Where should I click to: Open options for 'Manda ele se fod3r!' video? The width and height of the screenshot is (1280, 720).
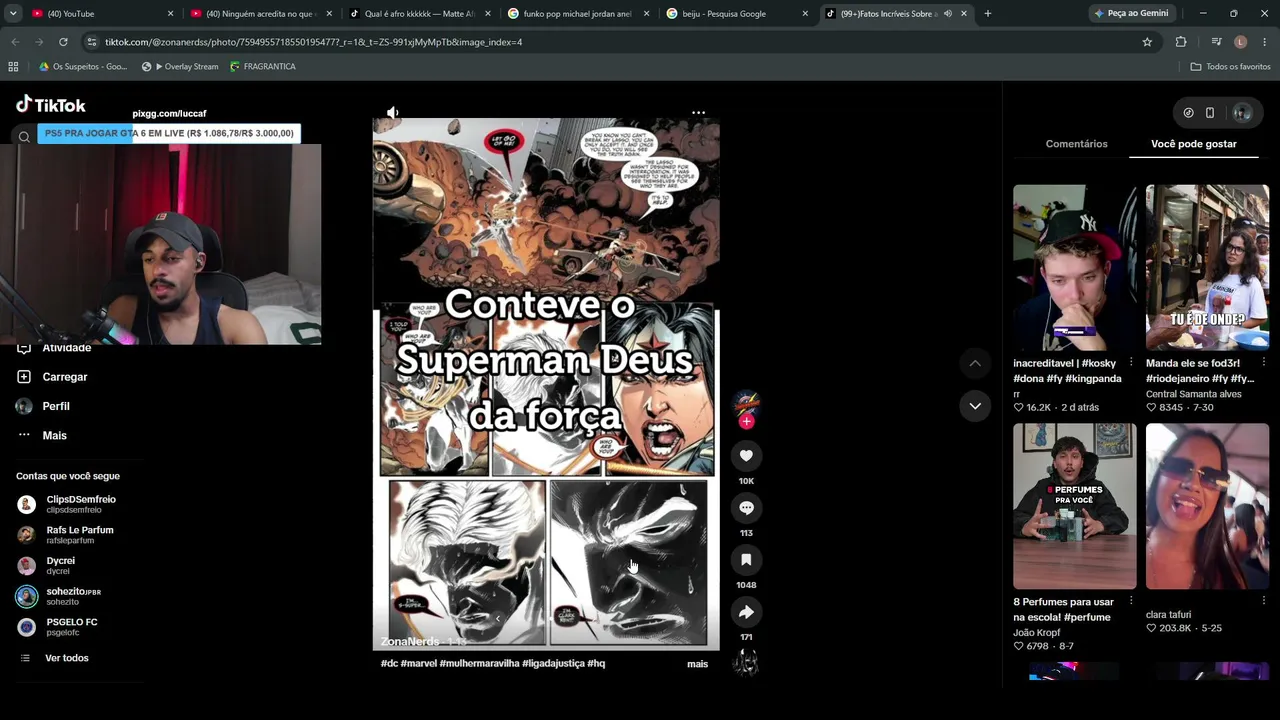pyautogui.click(x=1263, y=362)
